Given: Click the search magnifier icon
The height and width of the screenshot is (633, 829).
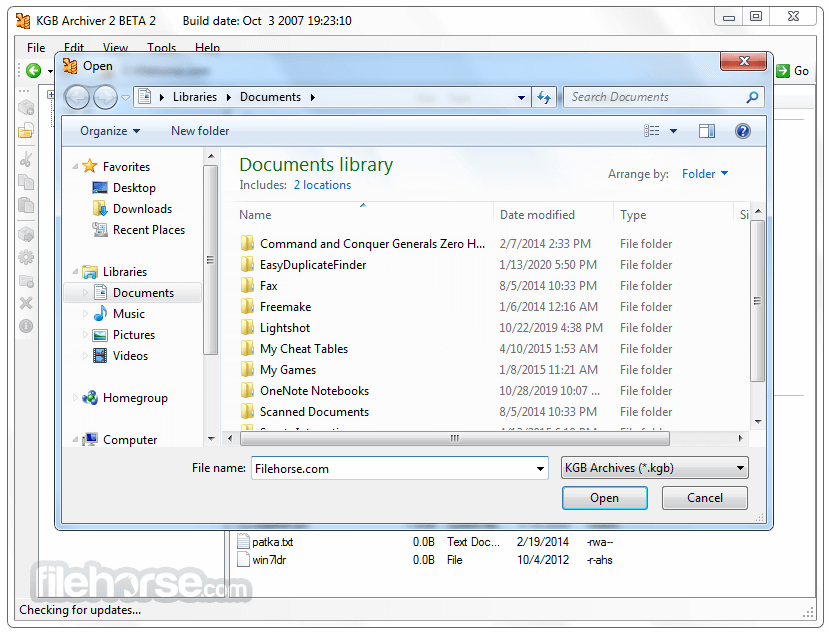Looking at the screenshot, I should [x=752, y=97].
